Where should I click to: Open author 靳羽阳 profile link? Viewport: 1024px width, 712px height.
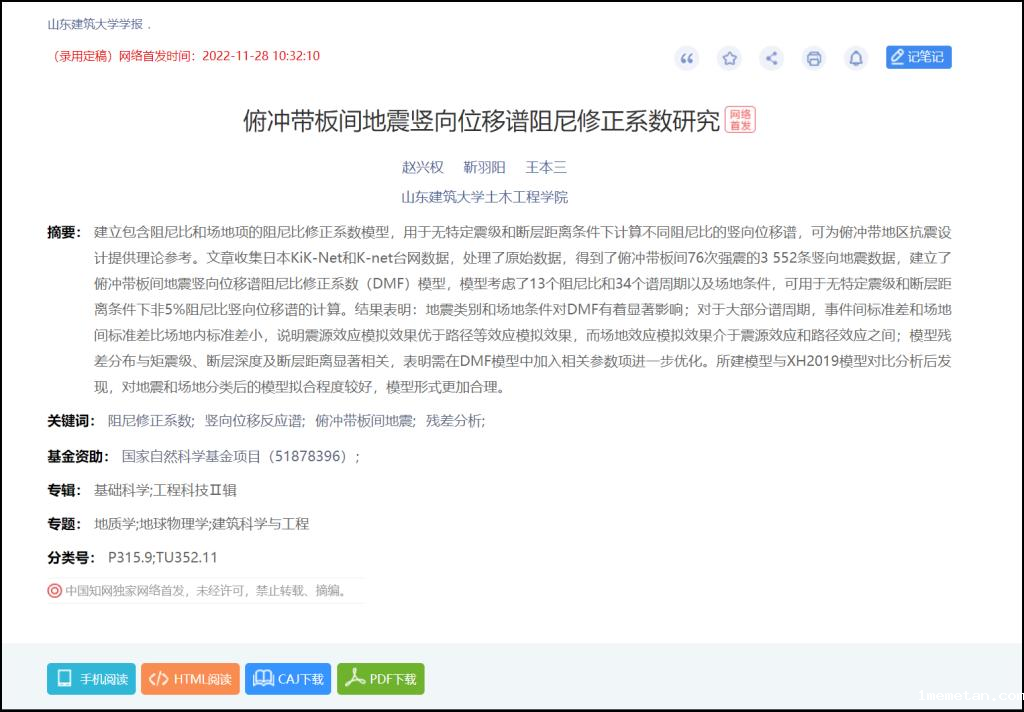(484, 167)
